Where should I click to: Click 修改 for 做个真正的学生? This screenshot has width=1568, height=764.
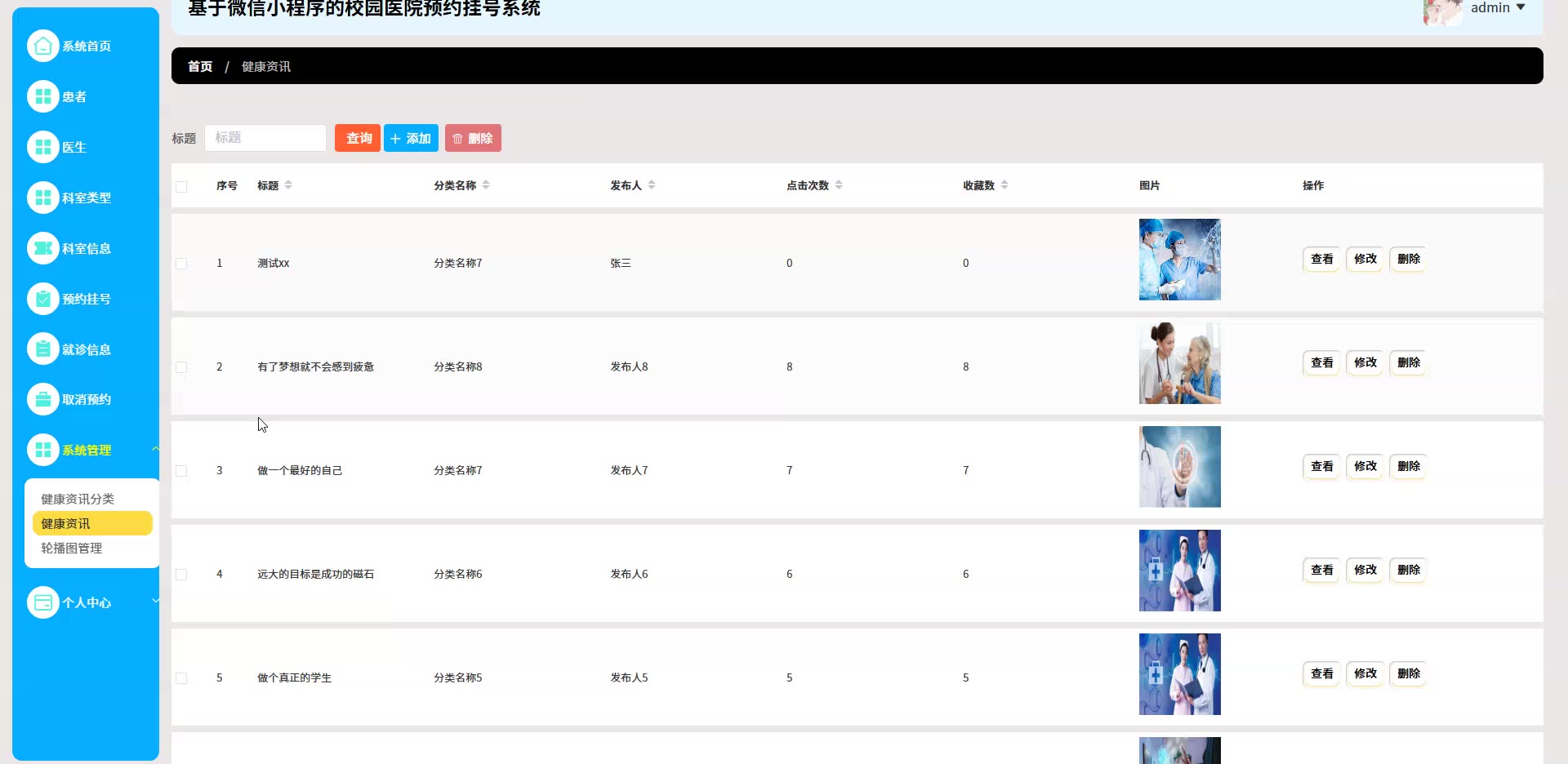(1365, 673)
